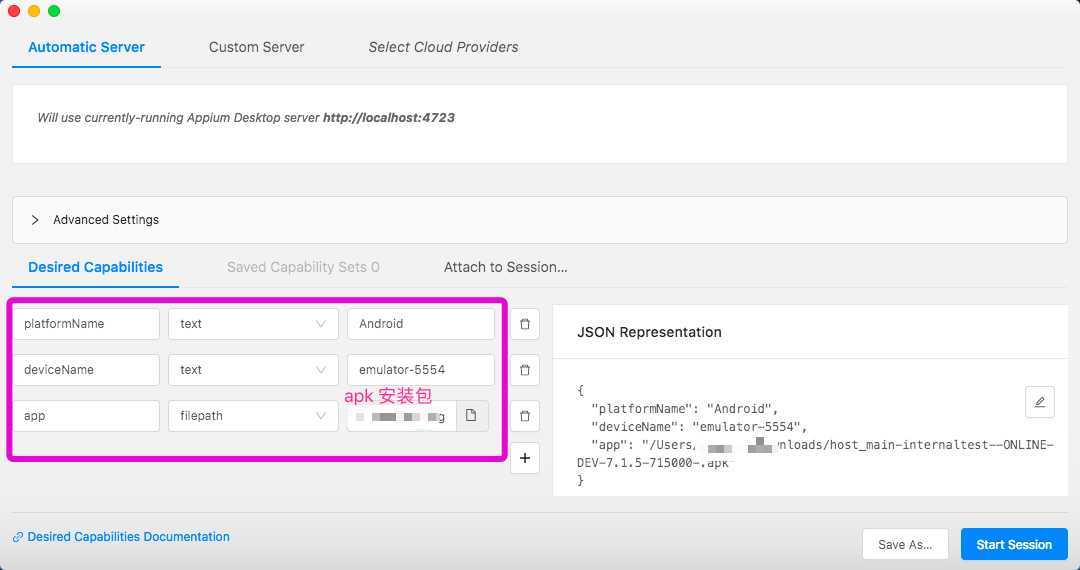This screenshot has height=570, width=1080.
Task: Switch to Attach to Session tab
Action: [506, 267]
